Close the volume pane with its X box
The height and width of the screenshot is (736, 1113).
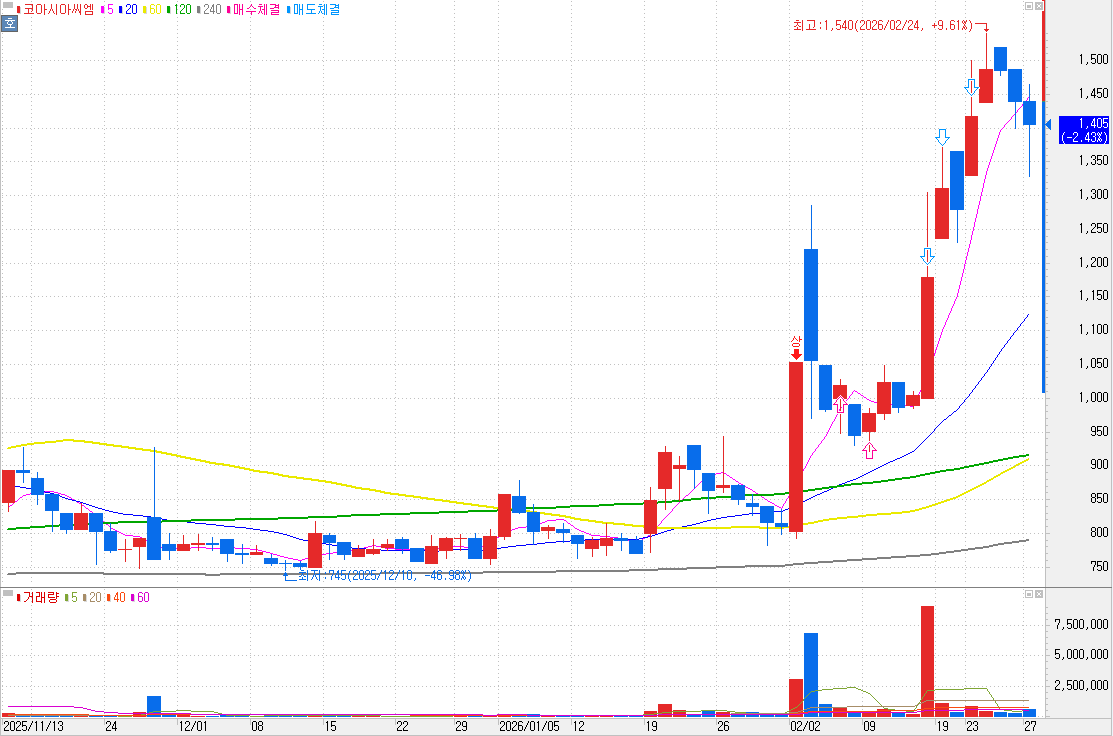(x=1039, y=595)
